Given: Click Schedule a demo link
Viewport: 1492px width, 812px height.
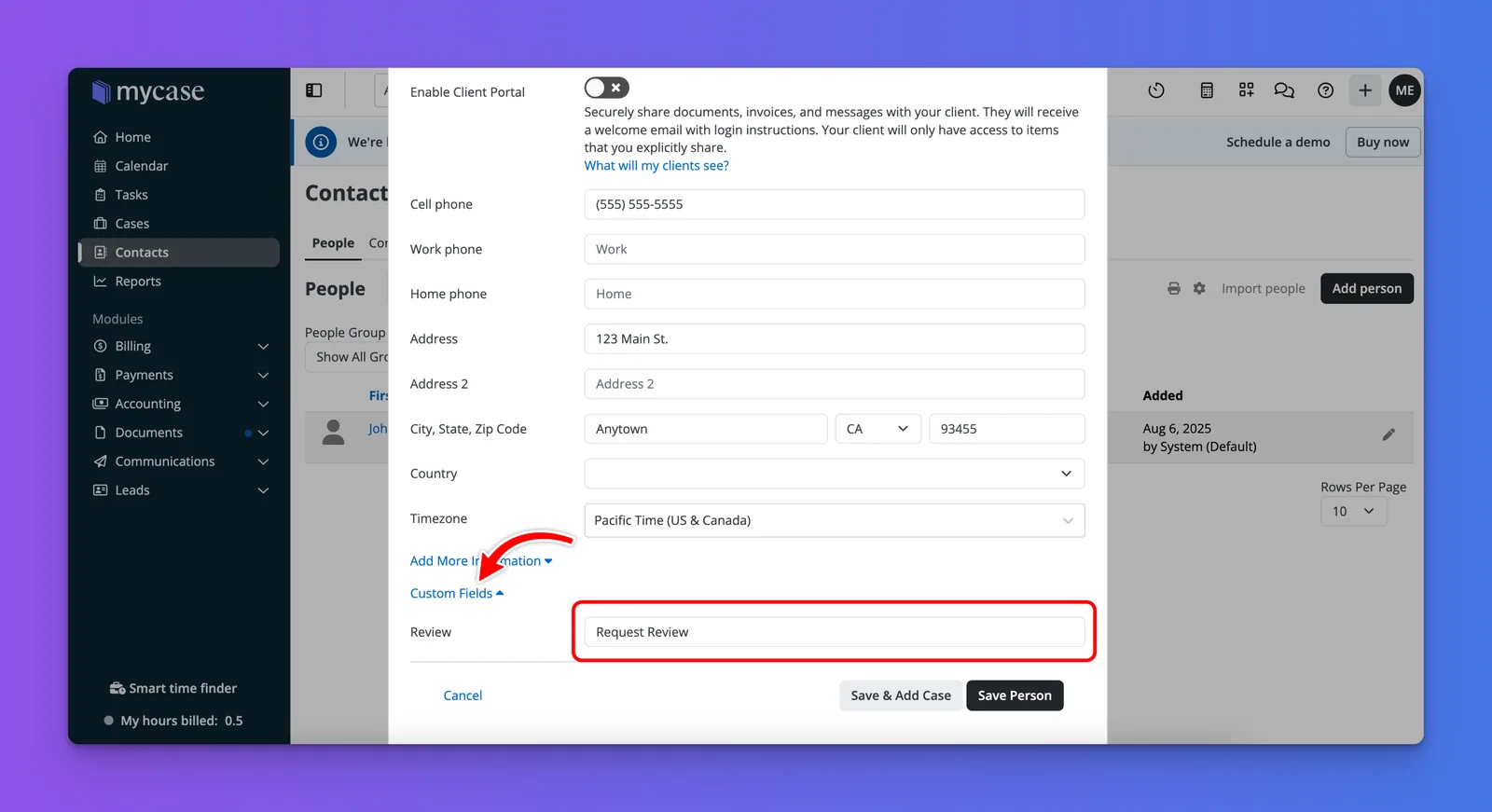Looking at the screenshot, I should click(1278, 143).
